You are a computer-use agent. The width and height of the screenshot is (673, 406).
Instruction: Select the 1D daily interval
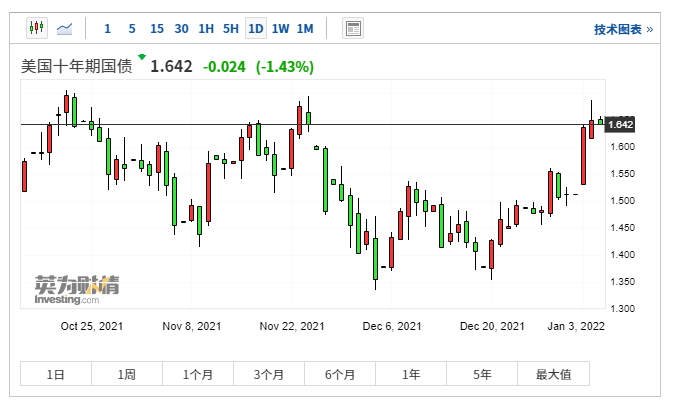[x=256, y=29]
